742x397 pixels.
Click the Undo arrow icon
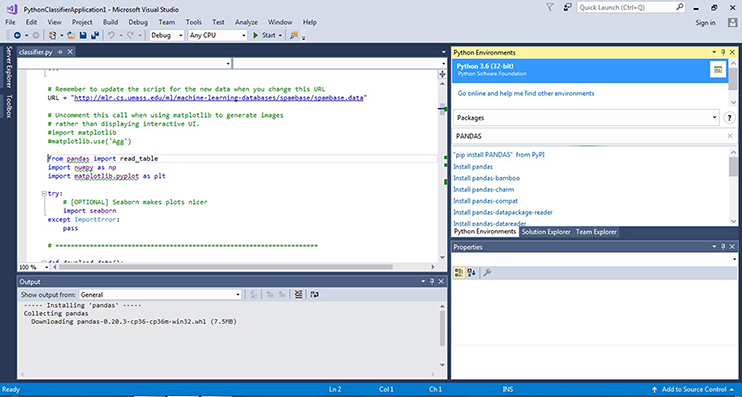pos(111,35)
